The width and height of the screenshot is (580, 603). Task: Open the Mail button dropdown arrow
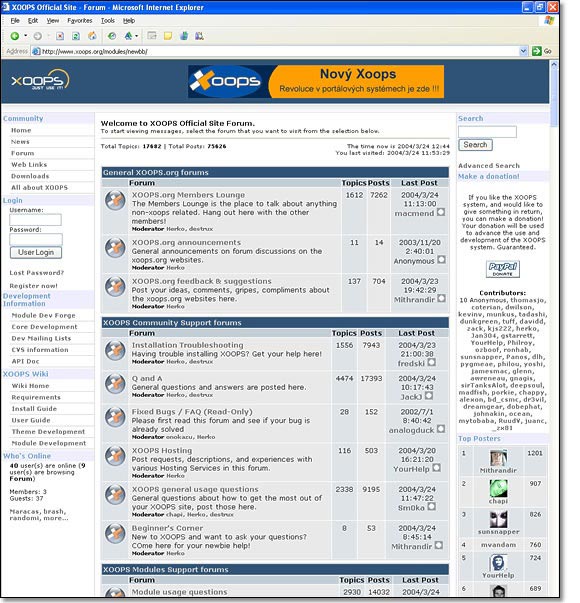(136, 36)
